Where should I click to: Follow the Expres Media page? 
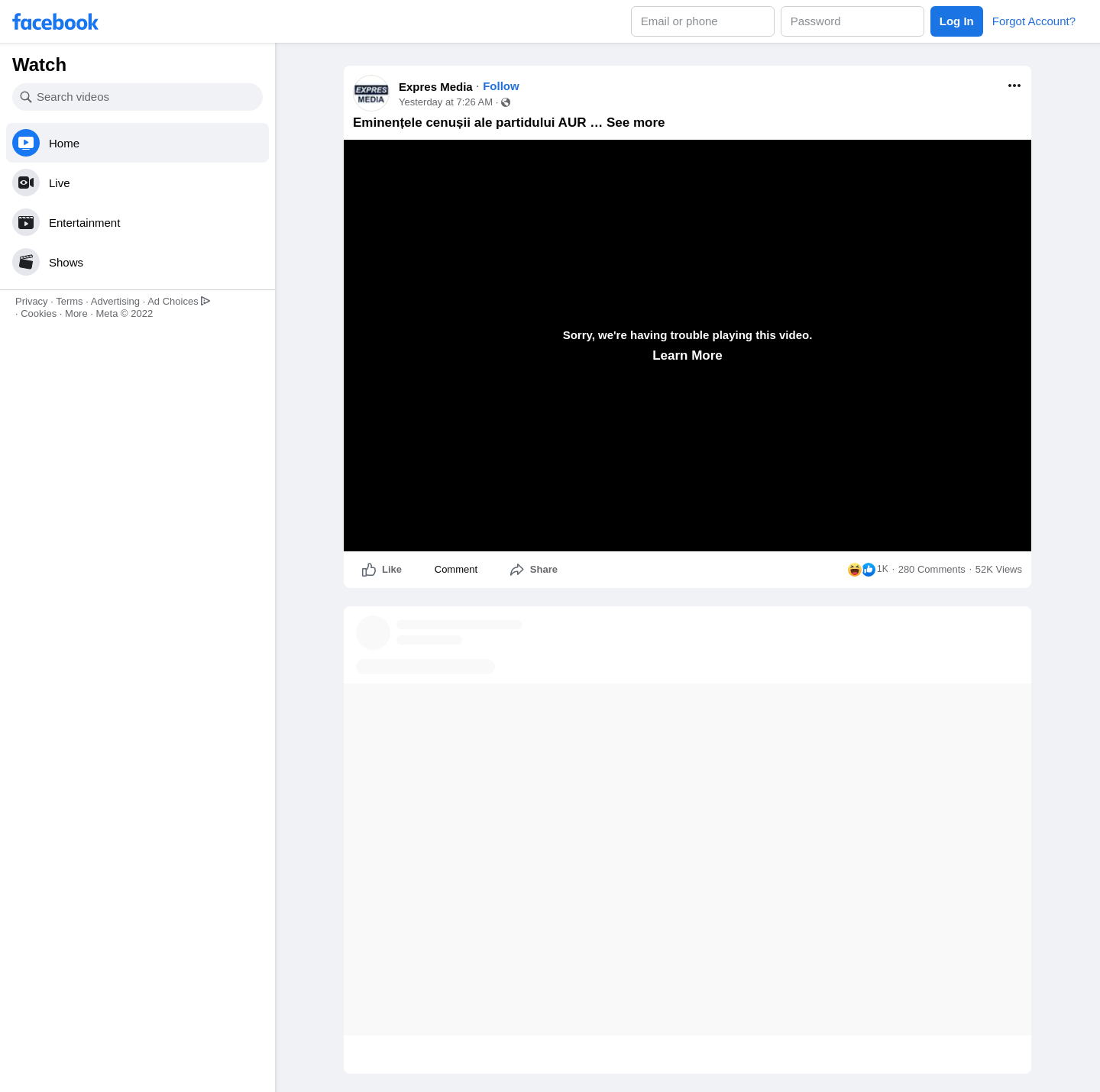coord(501,86)
